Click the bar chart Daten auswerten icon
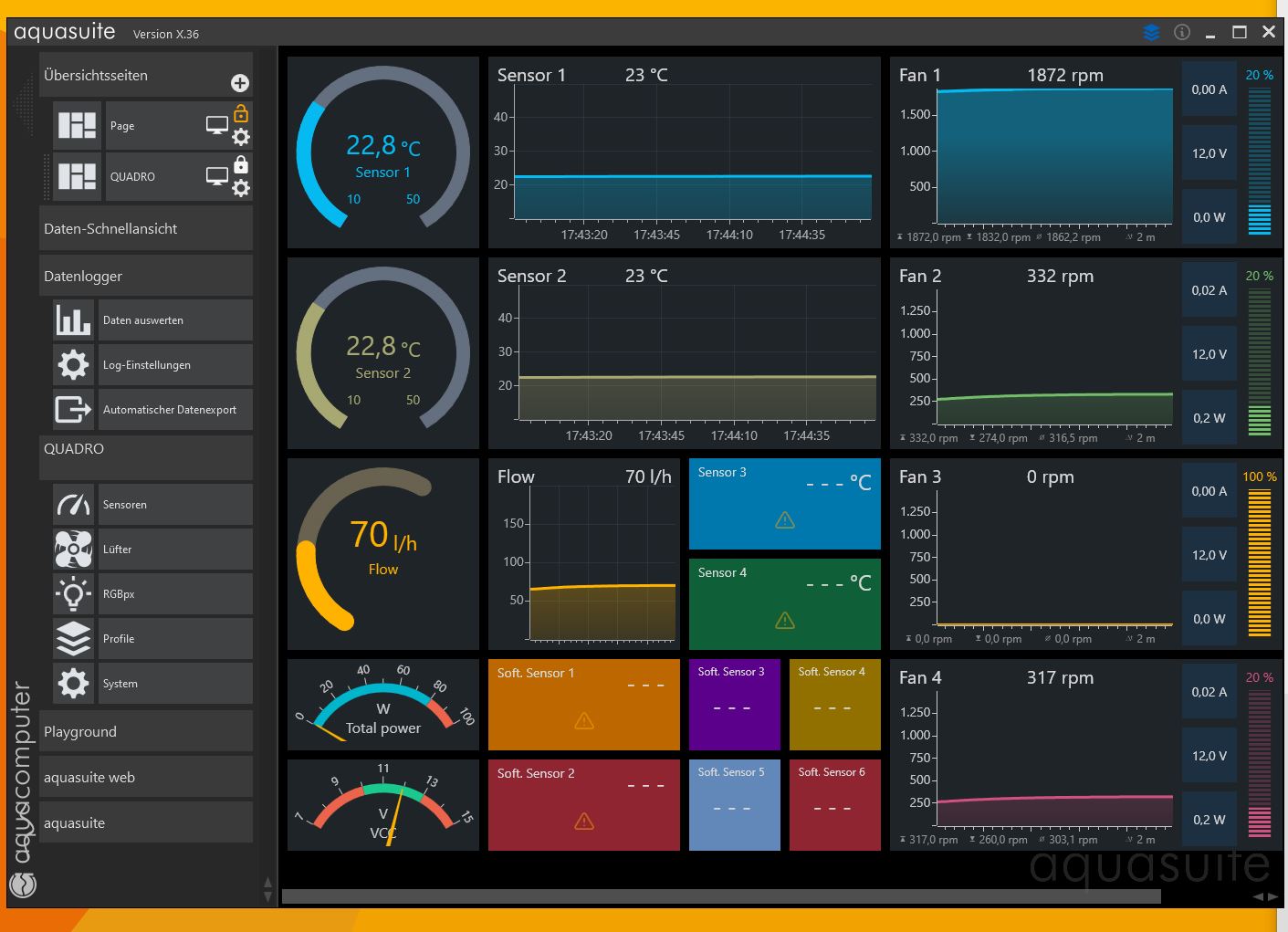1288x932 pixels. [x=73, y=320]
